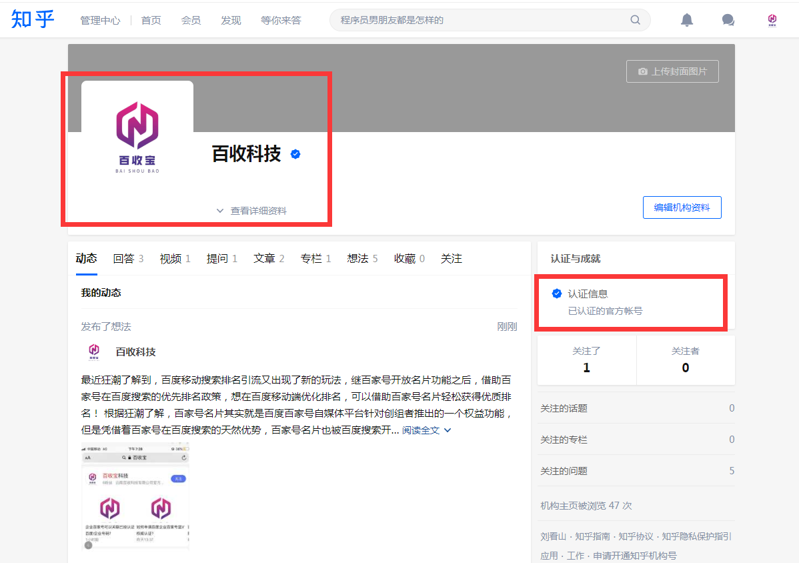Click the 编辑机构资料 button
Viewport: 799px width, 563px height.
[x=682, y=207]
